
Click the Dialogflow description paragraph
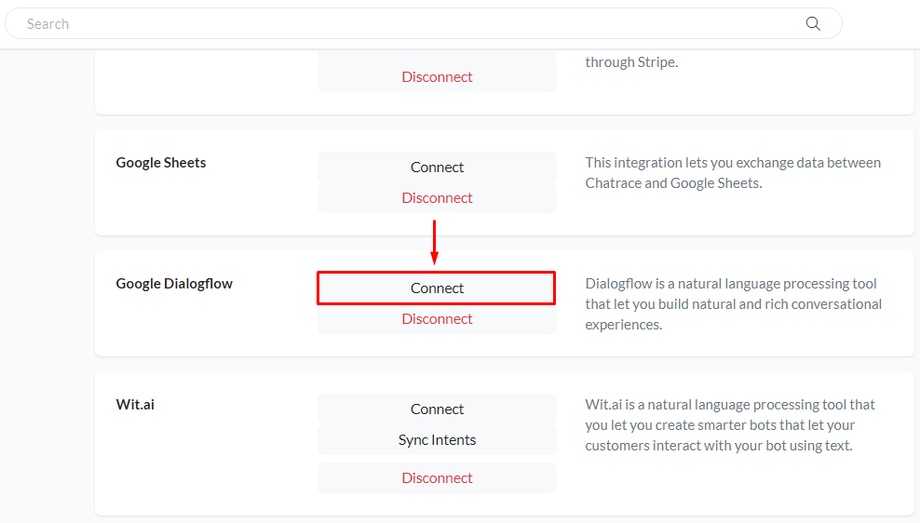pyautogui.click(x=732, y=304)
